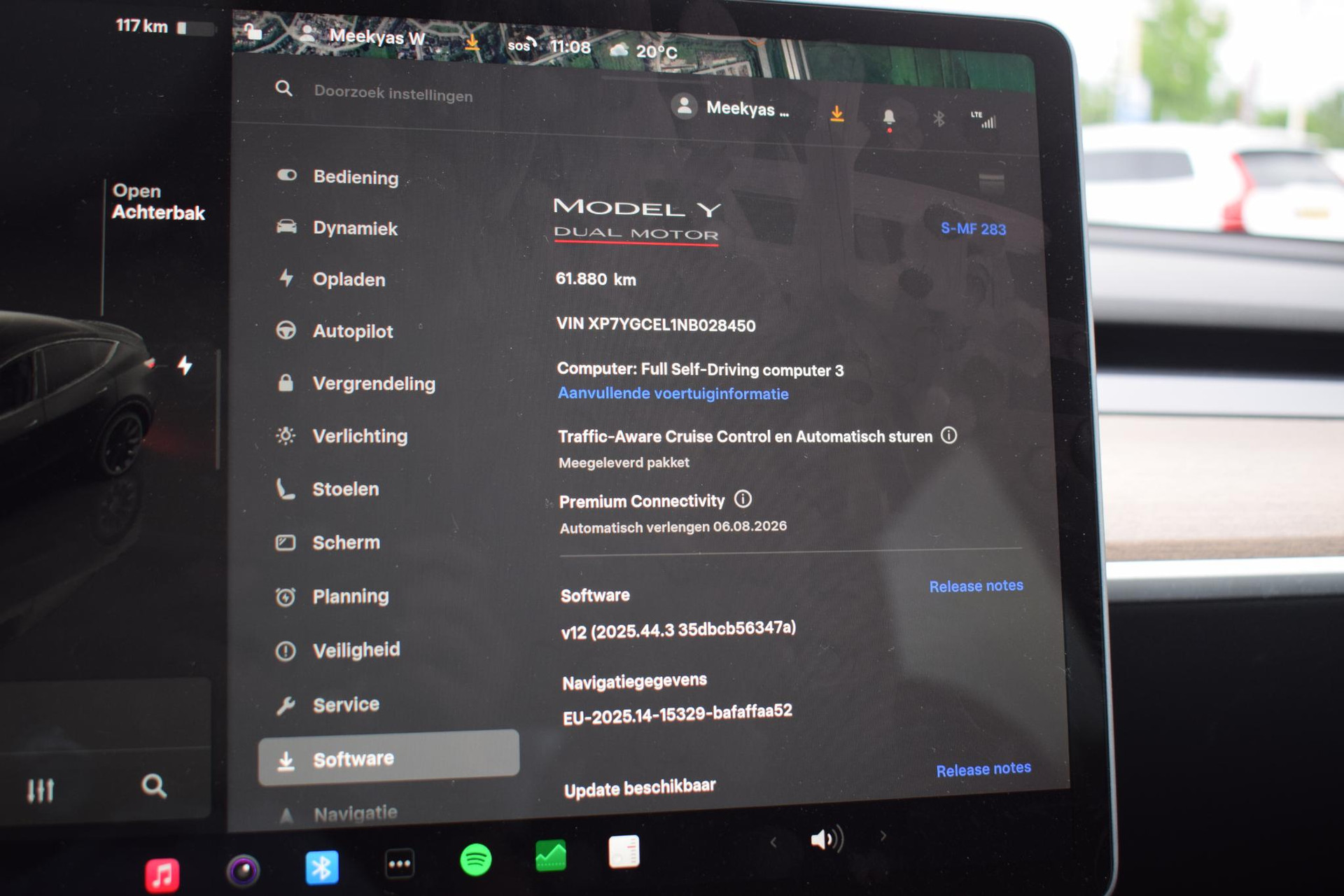Open the Service menu
Image resolution: width=1344 pixels, height=896 pixels.
328,704
